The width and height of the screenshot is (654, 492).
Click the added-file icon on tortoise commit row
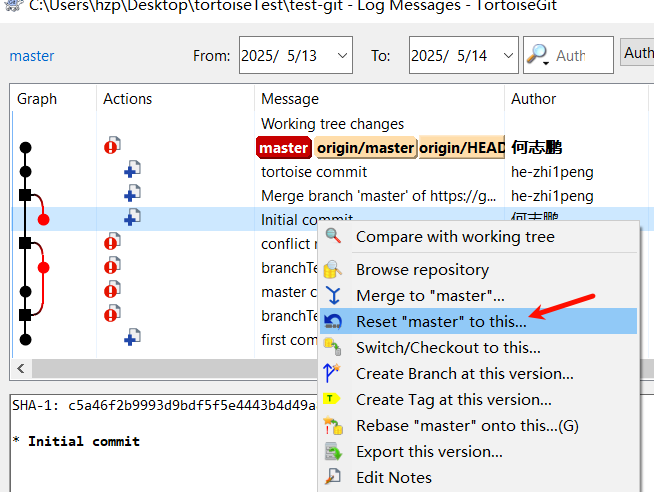coord(133,169)
